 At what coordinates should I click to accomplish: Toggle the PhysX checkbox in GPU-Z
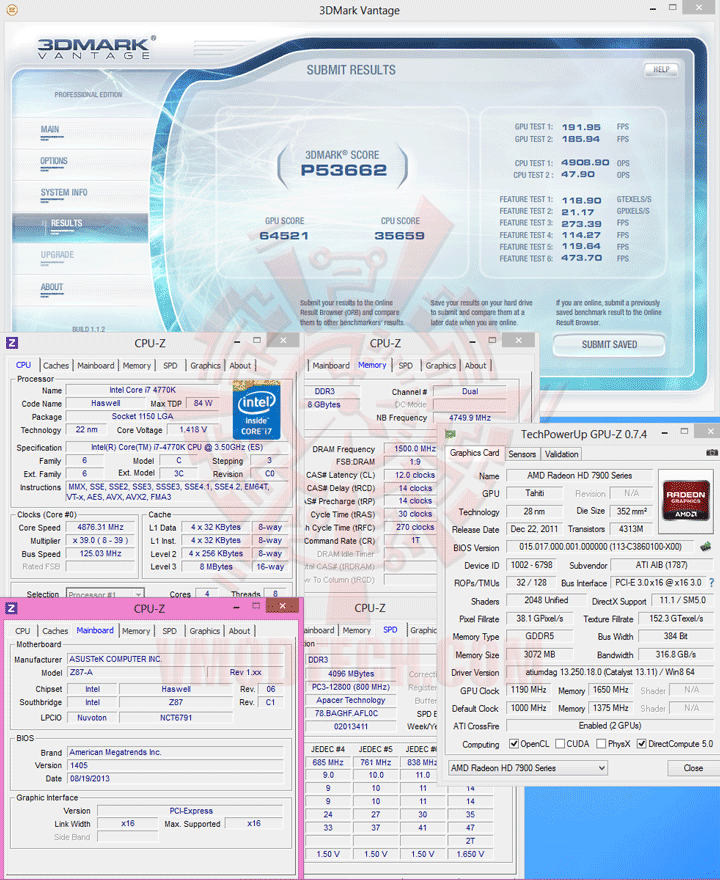click(601, 744)
